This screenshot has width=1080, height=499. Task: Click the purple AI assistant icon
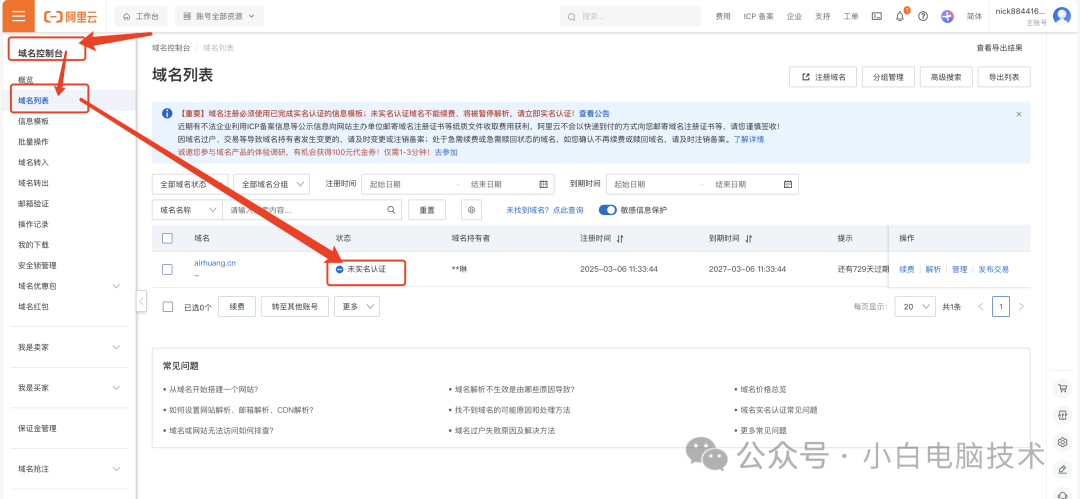(947, 16)
